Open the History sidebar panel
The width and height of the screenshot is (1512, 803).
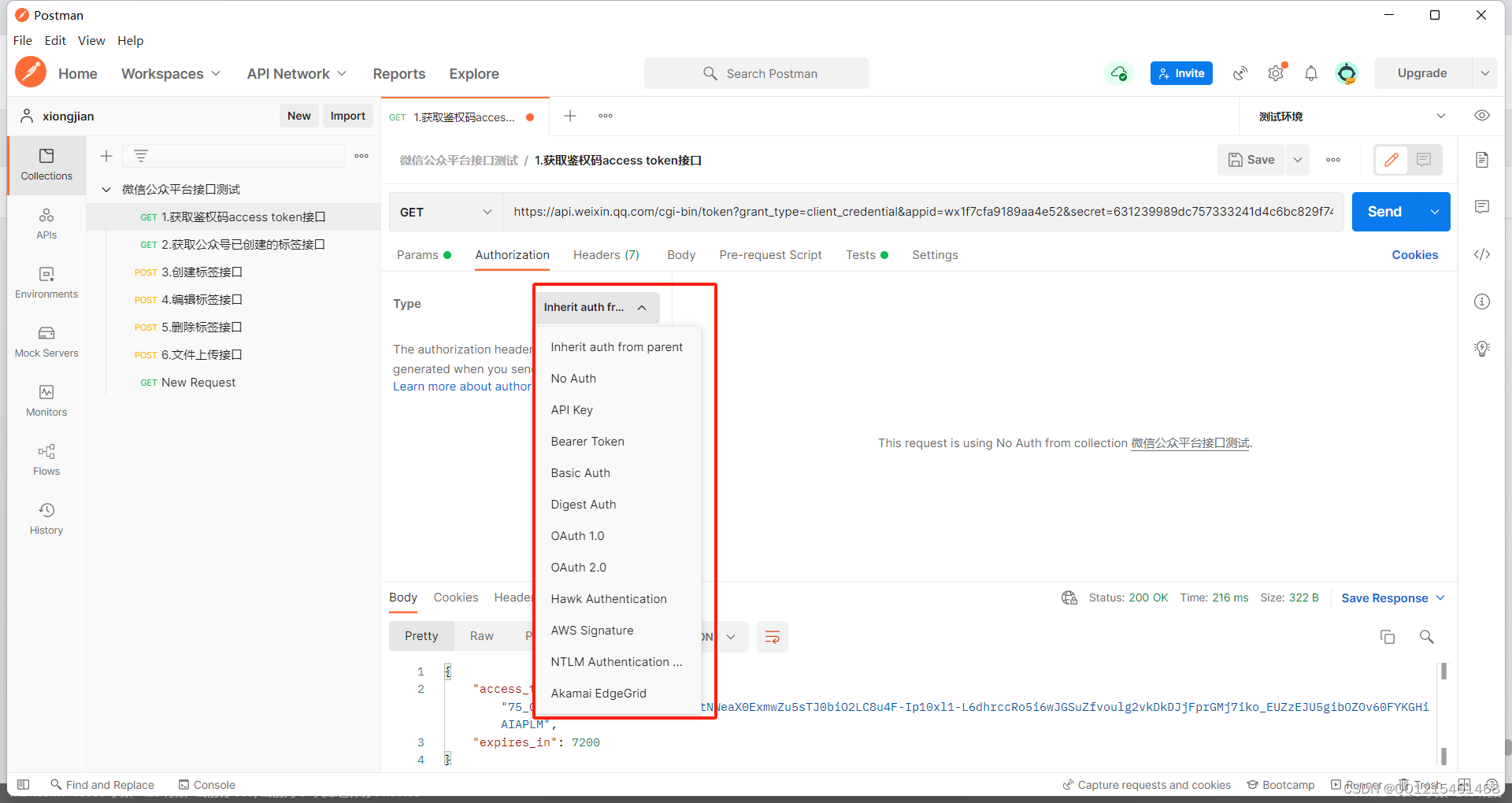coord(46,519)
